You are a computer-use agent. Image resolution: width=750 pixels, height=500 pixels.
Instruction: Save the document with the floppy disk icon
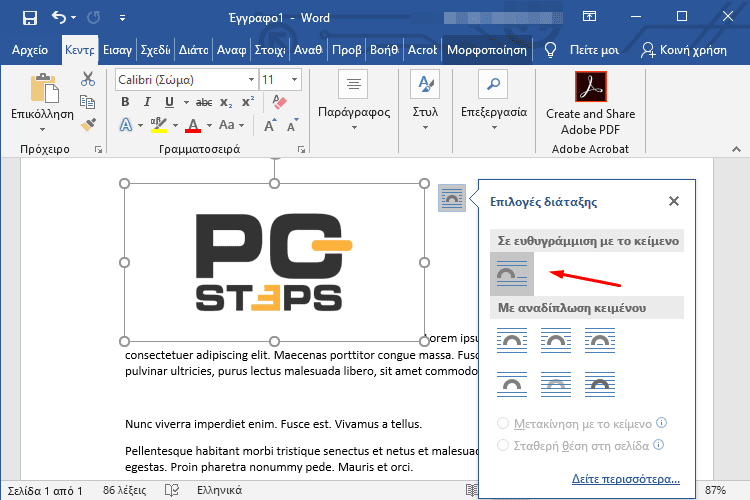(x=30, y=18)
